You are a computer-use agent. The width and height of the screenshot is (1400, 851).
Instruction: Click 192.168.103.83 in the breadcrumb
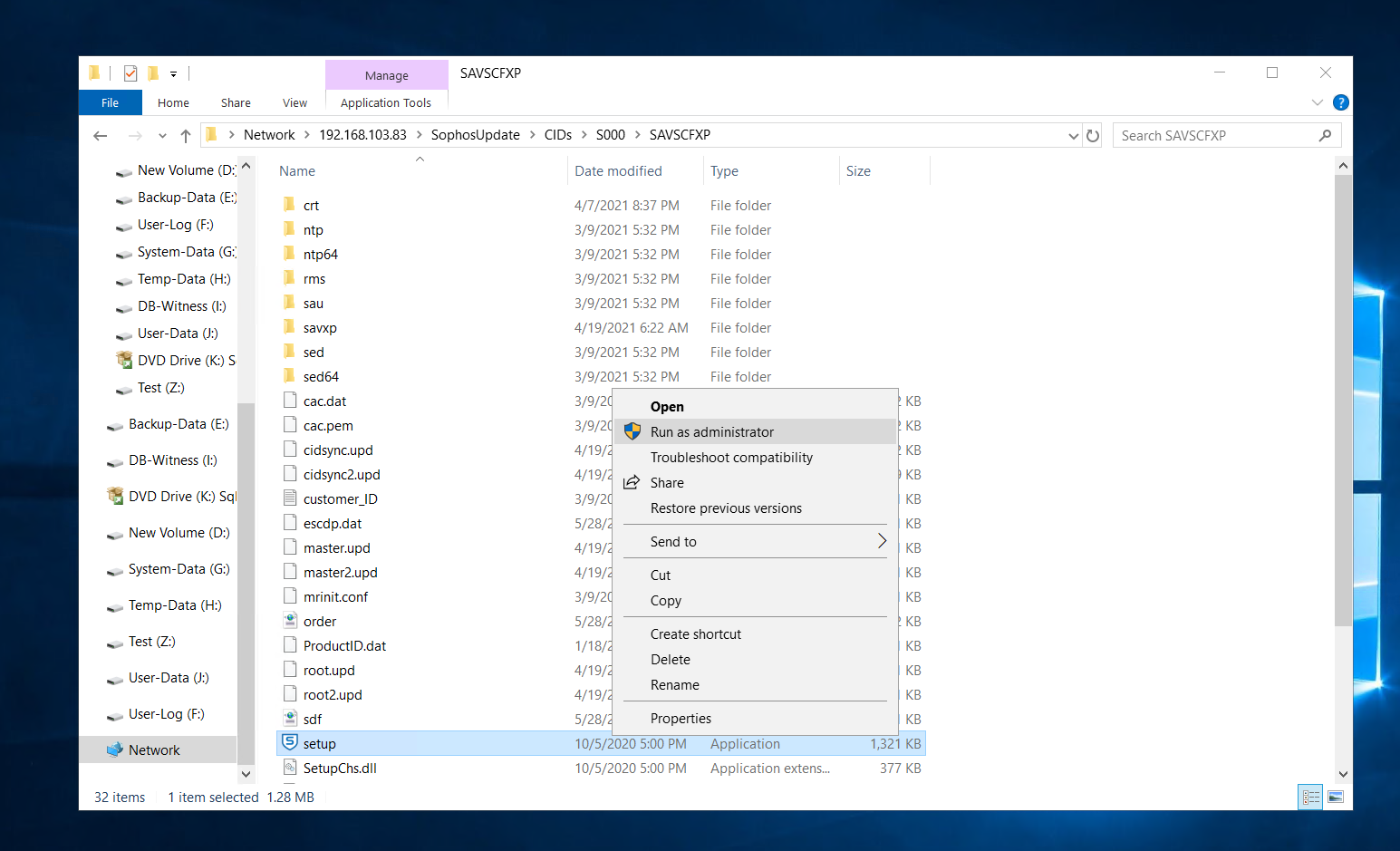[x=362, y=135]
